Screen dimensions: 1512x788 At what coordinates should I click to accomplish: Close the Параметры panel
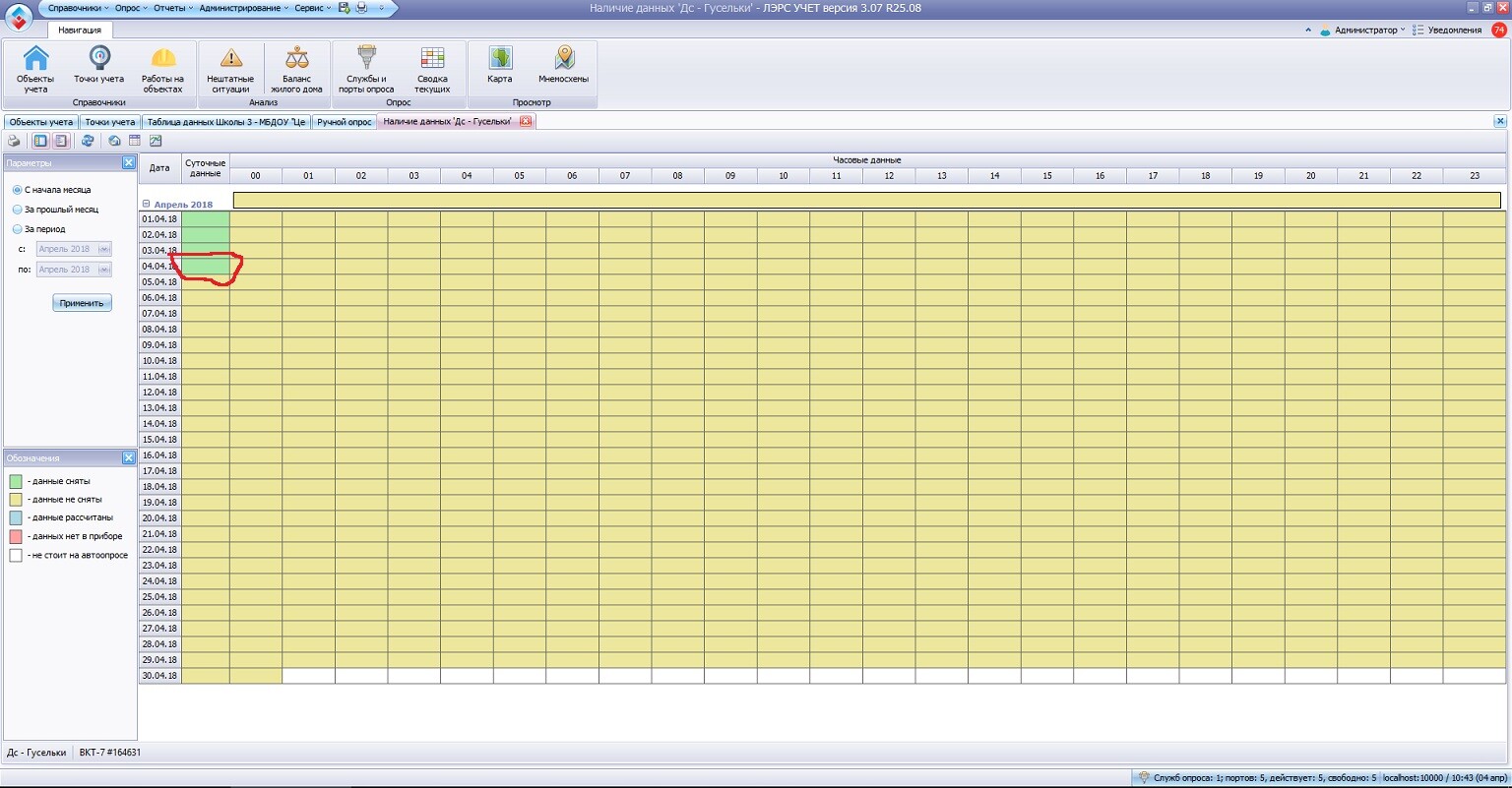click(128, 163)
